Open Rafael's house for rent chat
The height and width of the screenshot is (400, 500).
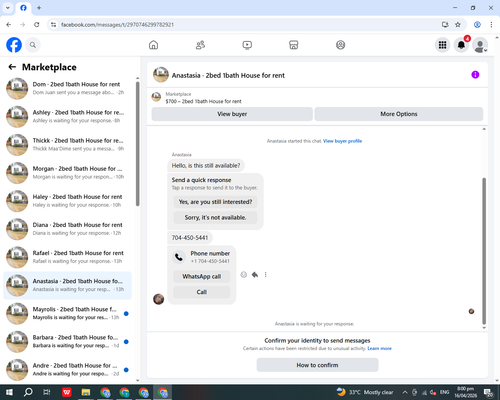(x=67, y=257)
